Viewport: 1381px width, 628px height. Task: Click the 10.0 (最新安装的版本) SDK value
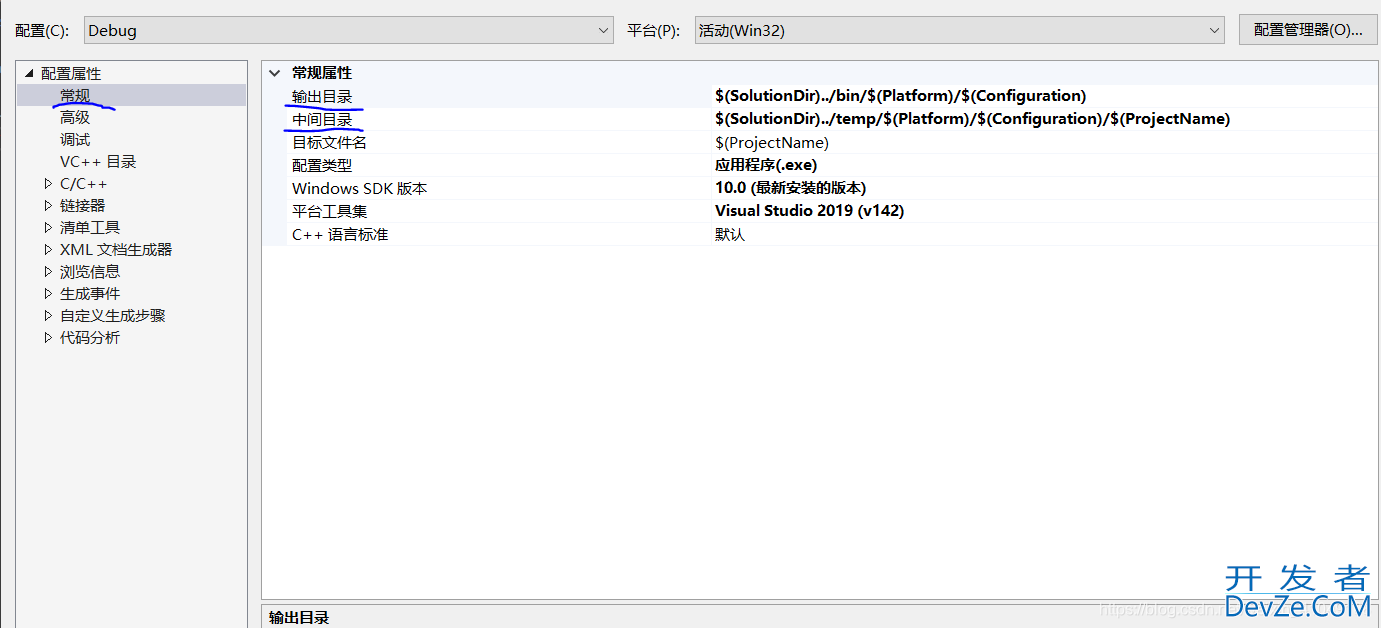[790, 188]
